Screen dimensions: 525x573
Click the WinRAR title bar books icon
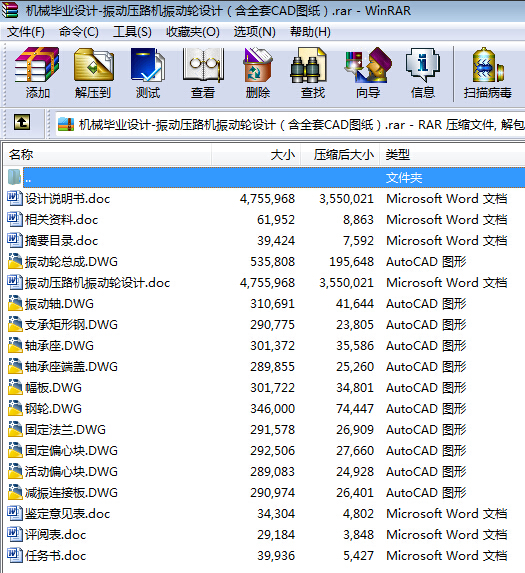point(10,10)
